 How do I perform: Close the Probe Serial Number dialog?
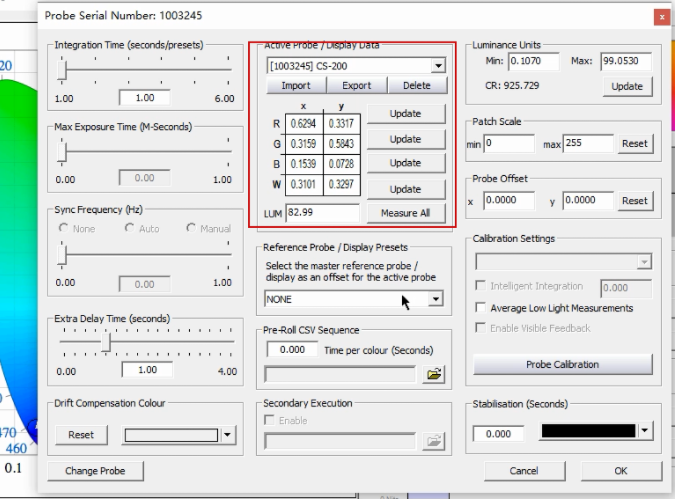(661, 16)
